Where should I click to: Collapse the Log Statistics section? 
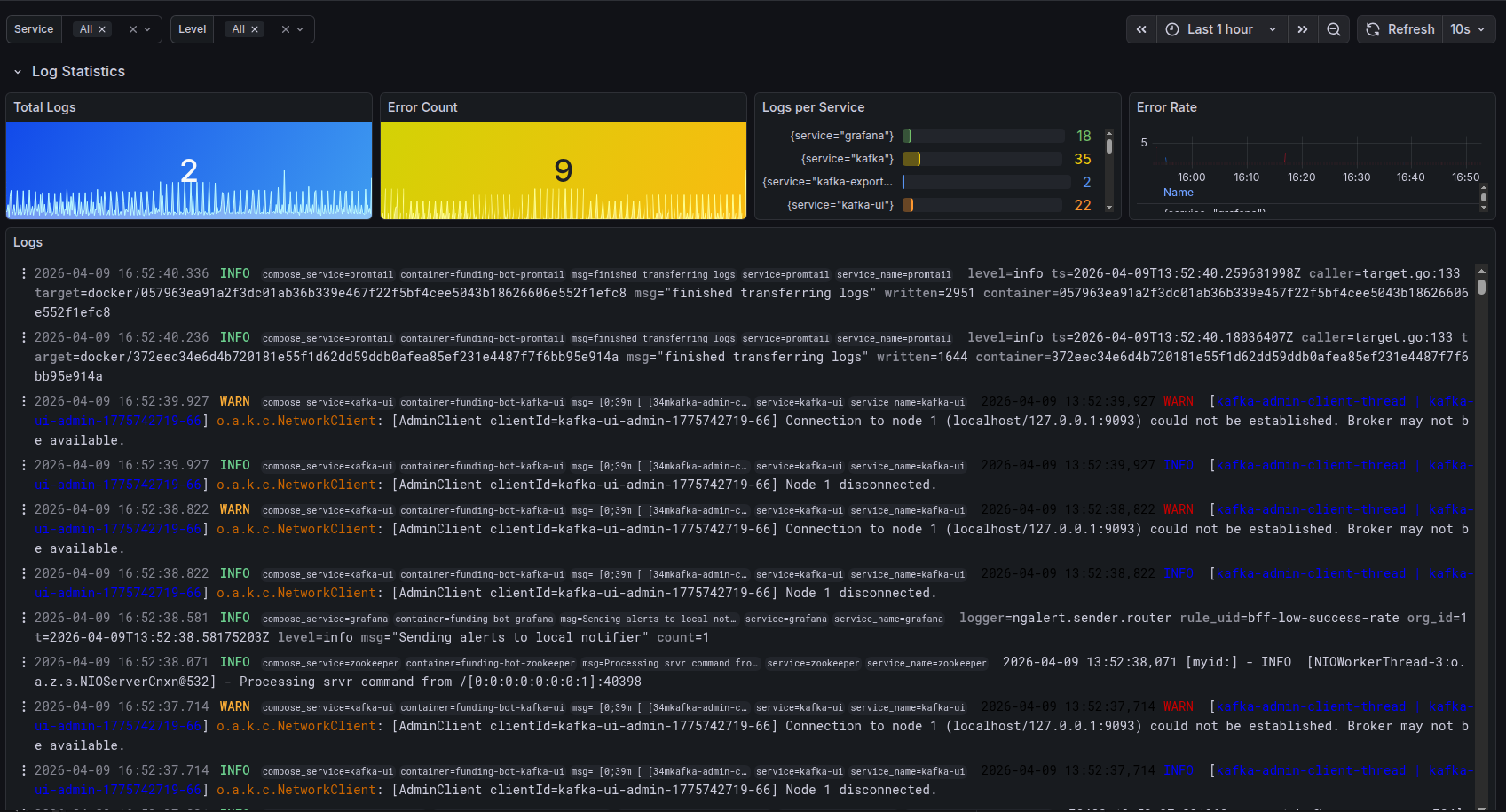[17, 71]
